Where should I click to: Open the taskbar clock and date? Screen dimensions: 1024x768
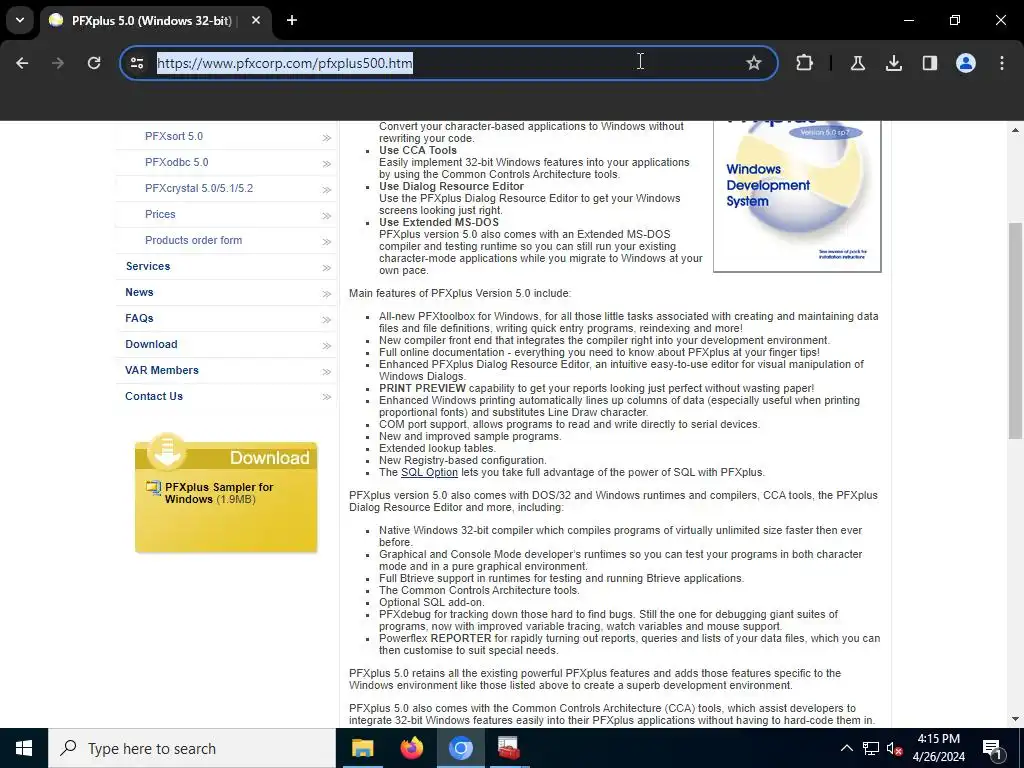click(938, 748)
